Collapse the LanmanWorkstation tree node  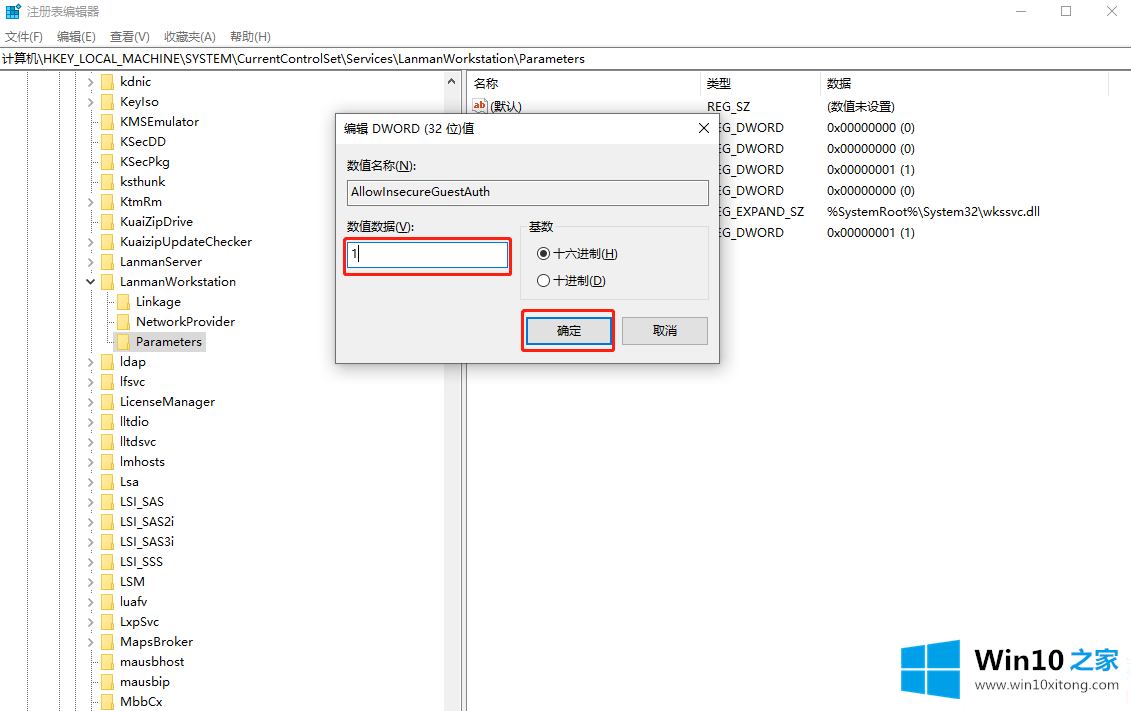[91, 282]
